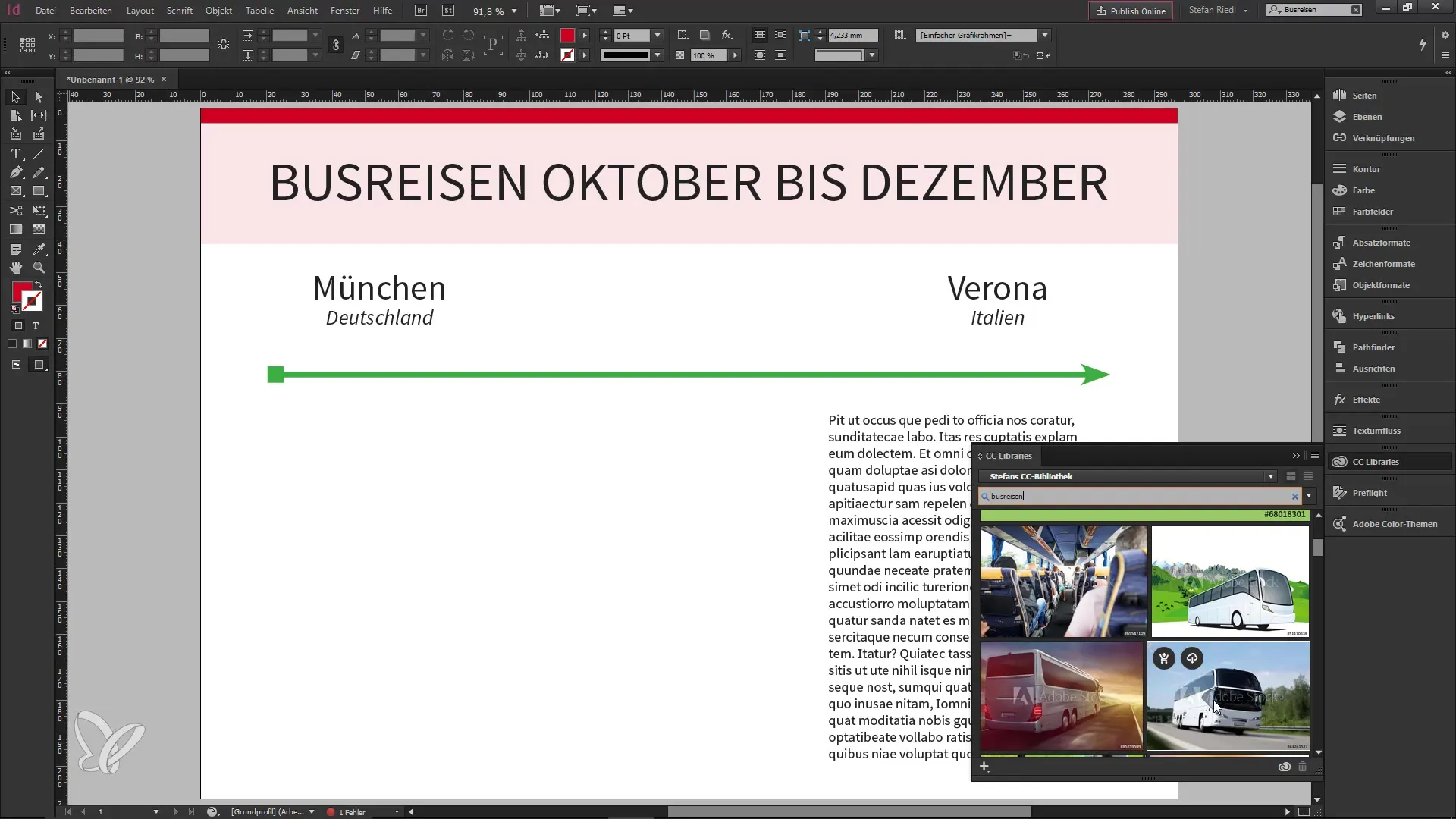This screenshot has height=819, width=1456.
Task: Click green color bar #68018301
Action: (x=1144, y=515)
